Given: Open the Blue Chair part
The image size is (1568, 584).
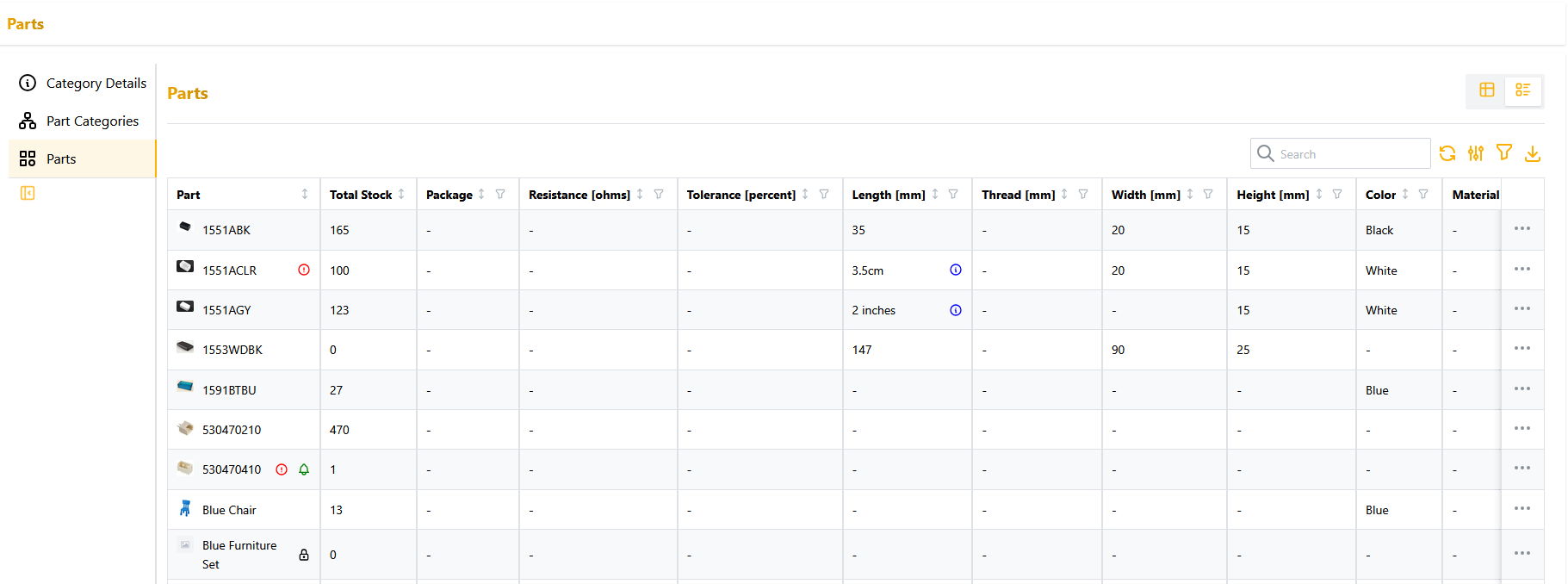Looking at the screenshot, I should pos(229,510).
